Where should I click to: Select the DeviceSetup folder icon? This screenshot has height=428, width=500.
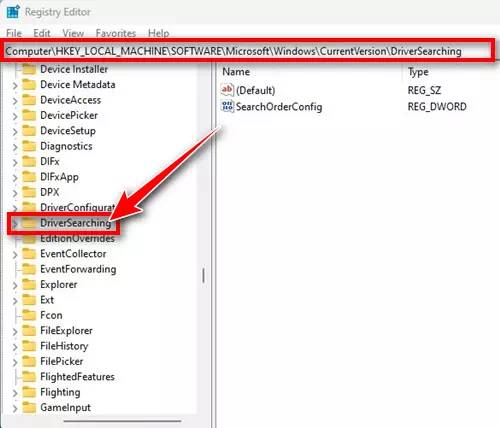click(29, 131)
